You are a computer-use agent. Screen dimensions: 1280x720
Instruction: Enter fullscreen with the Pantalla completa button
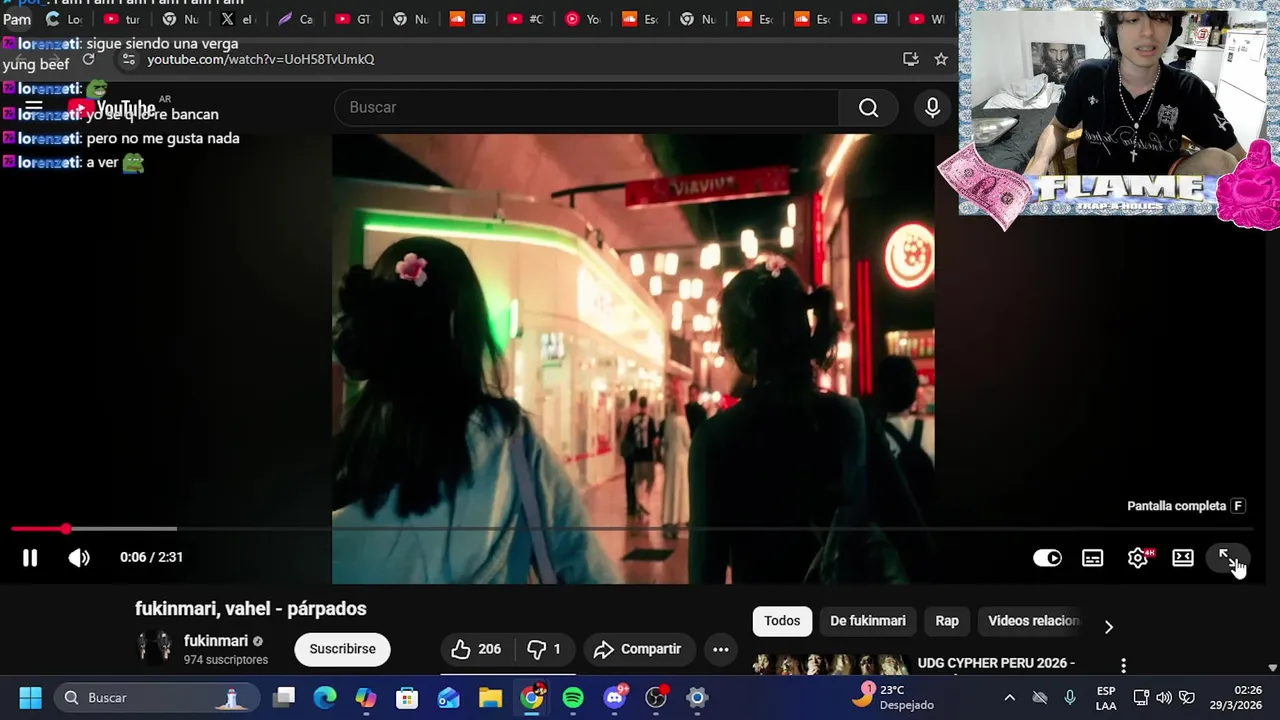coord(1228,558)
